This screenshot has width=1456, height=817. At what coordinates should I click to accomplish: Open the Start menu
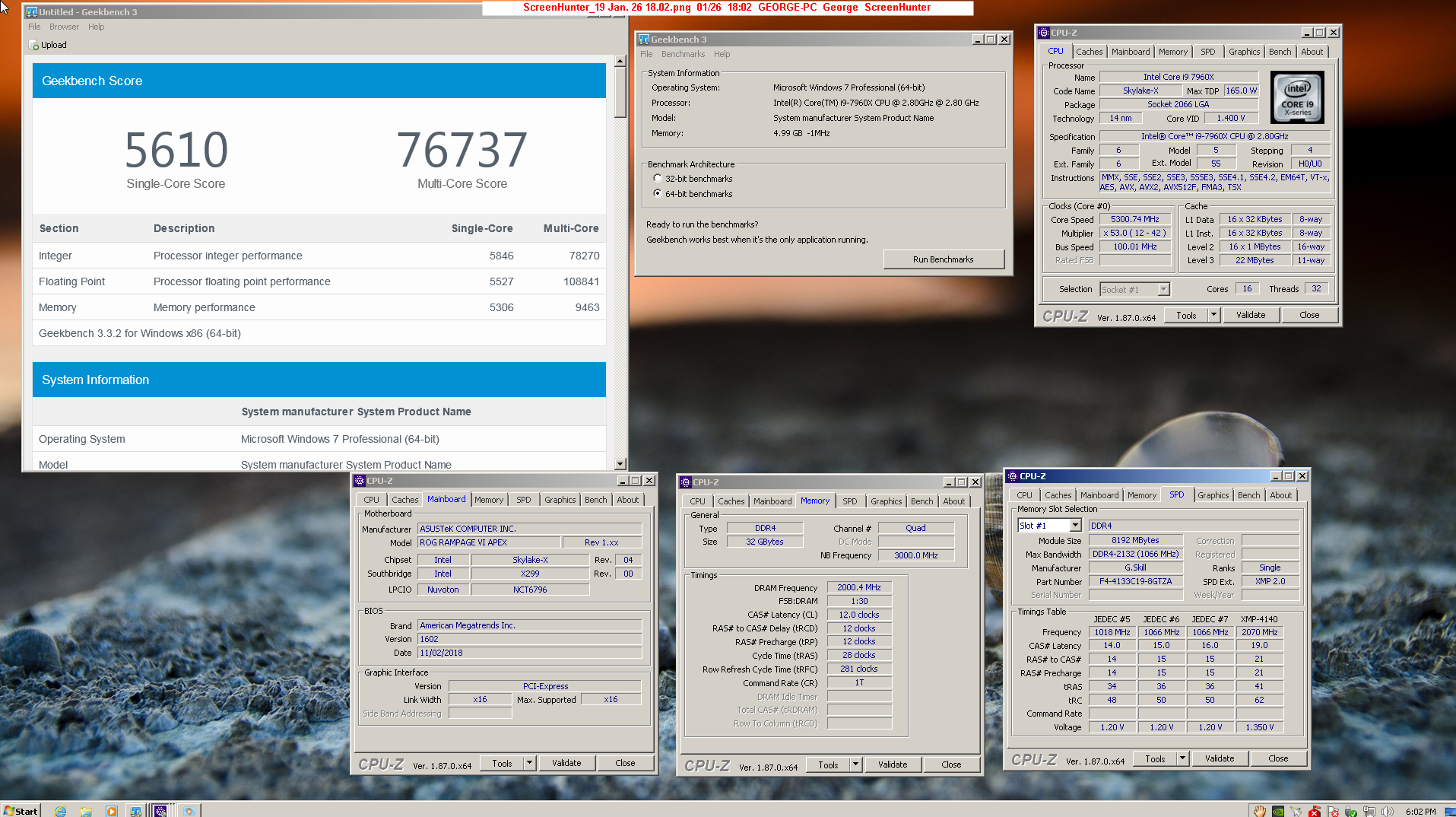[21, 811]
